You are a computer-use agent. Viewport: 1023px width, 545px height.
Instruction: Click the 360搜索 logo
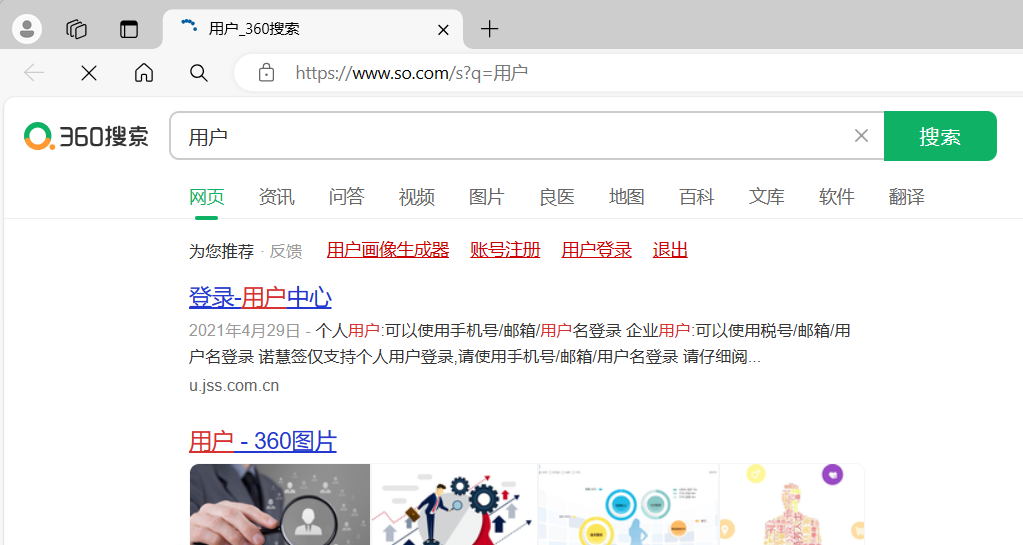click(86, 136)
